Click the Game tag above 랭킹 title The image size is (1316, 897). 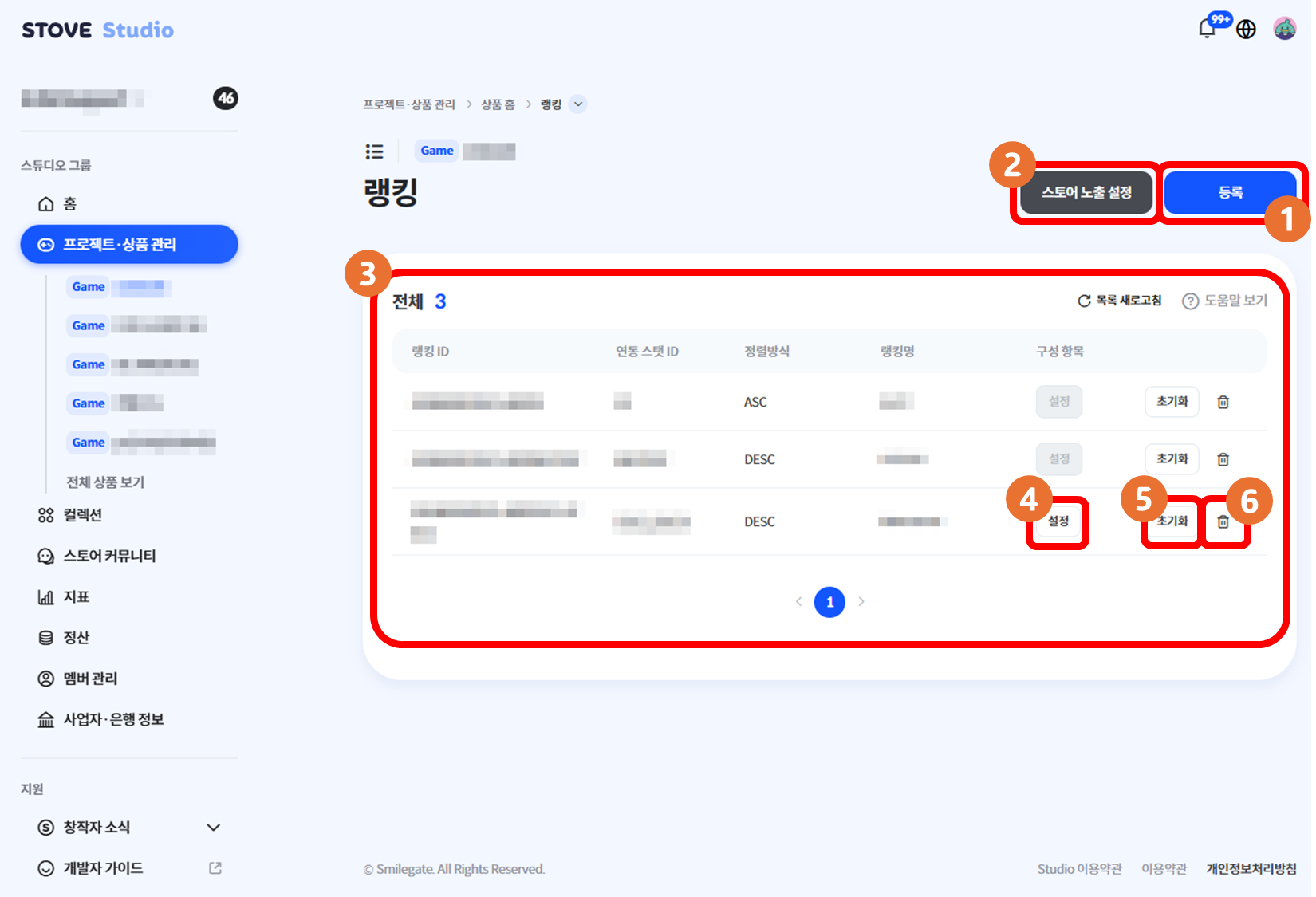tap(437, 151)
